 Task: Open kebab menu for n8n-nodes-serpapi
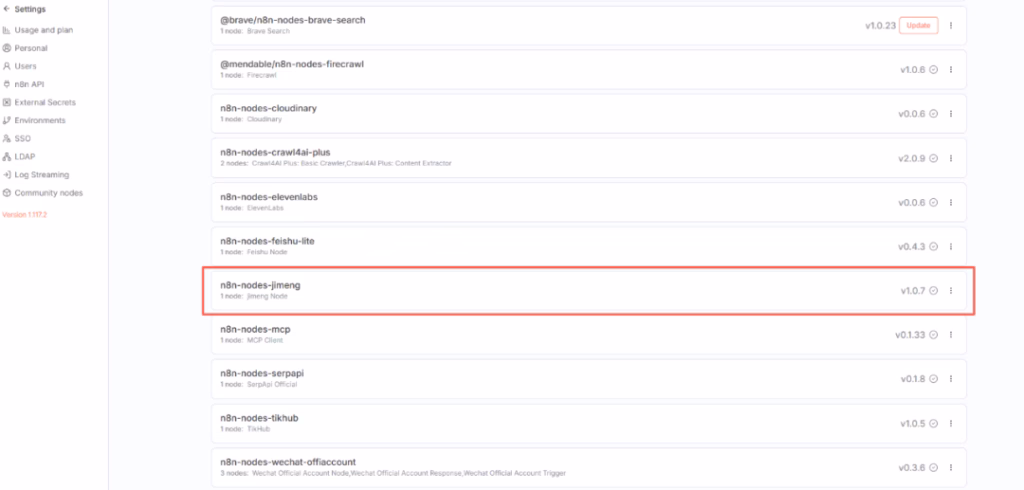[x=950, y=379]
